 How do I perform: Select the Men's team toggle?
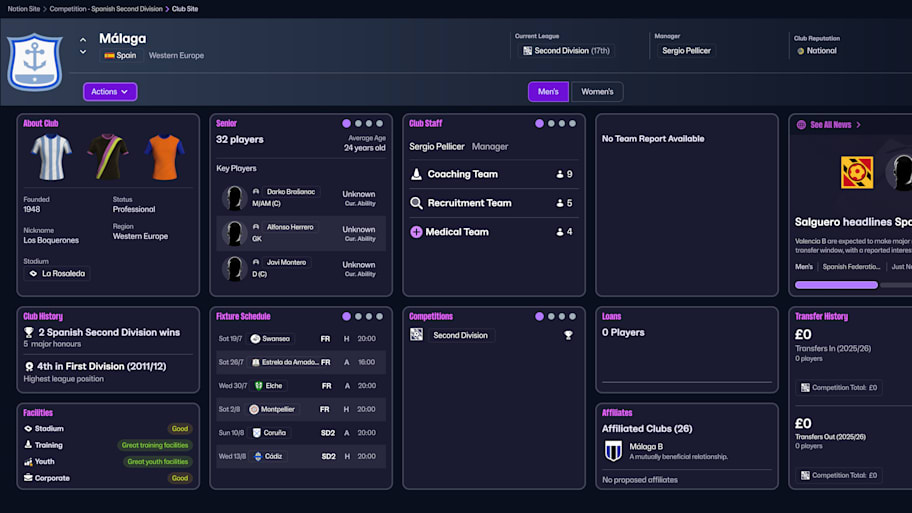click(548, 92)
